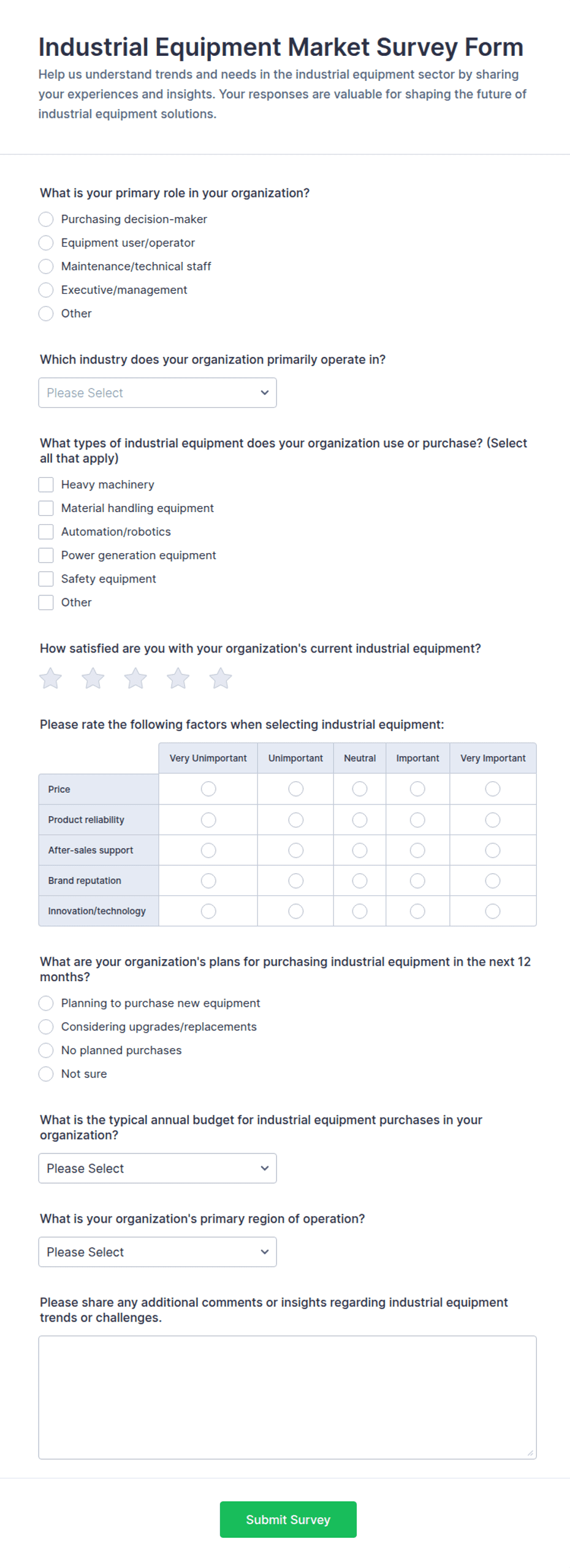Check the Heavy machinery checkbox

(46, 484)
